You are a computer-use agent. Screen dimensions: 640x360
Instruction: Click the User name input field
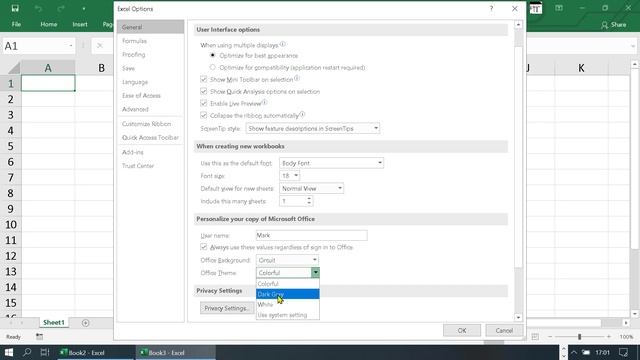311,235
